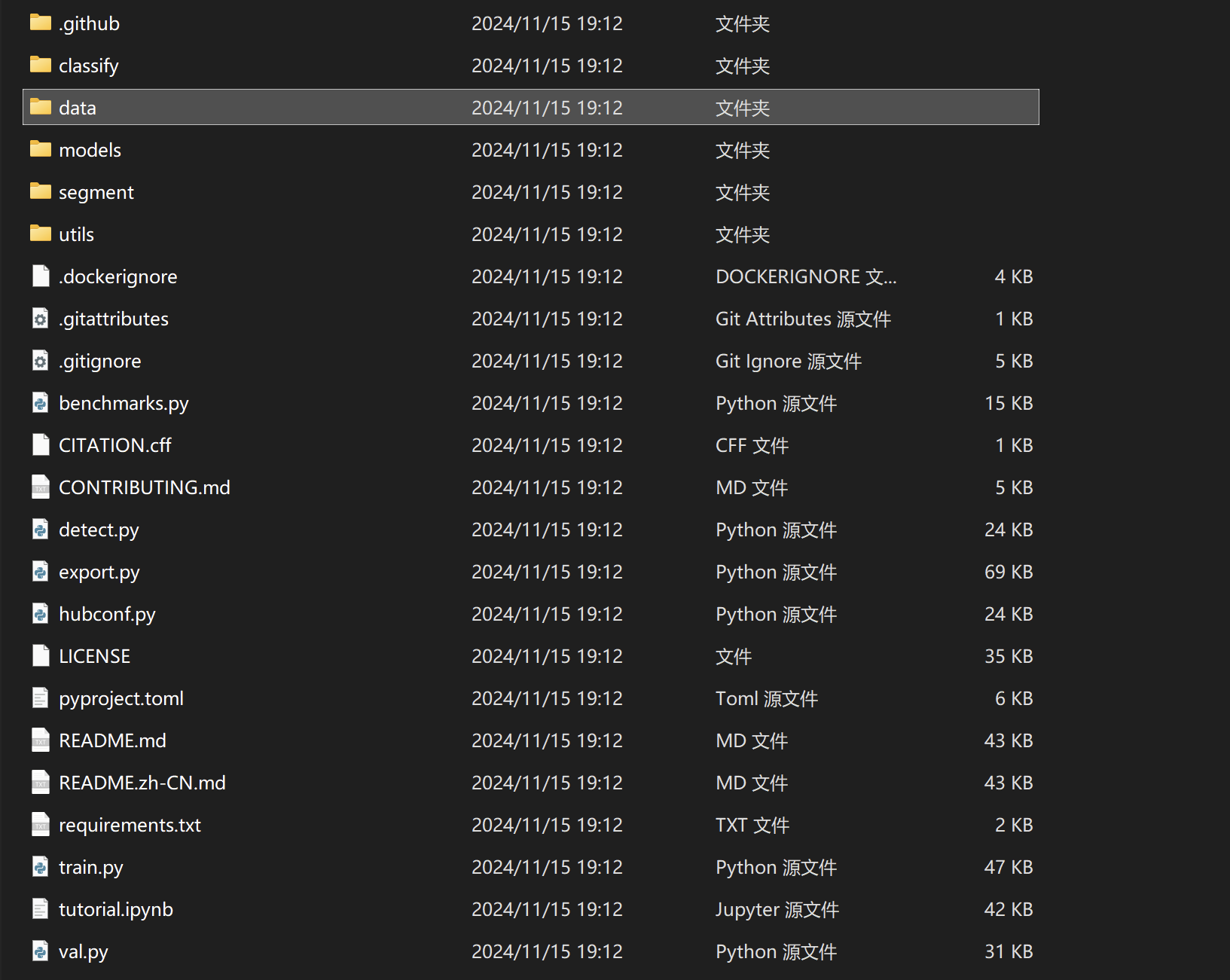1230x980 pixels.
Task: Select the detect.py file name
Action: click(x=99, y=530)
